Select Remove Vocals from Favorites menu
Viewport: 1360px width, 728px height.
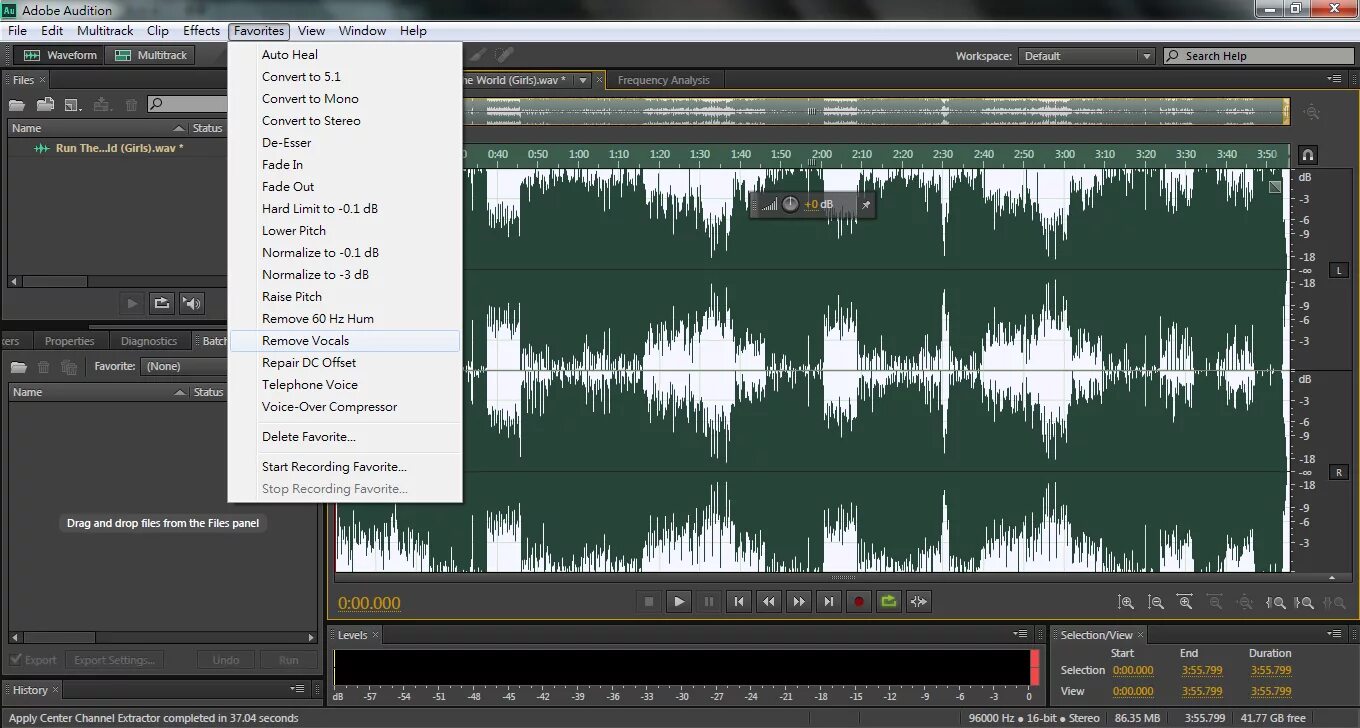coord(345,341)
